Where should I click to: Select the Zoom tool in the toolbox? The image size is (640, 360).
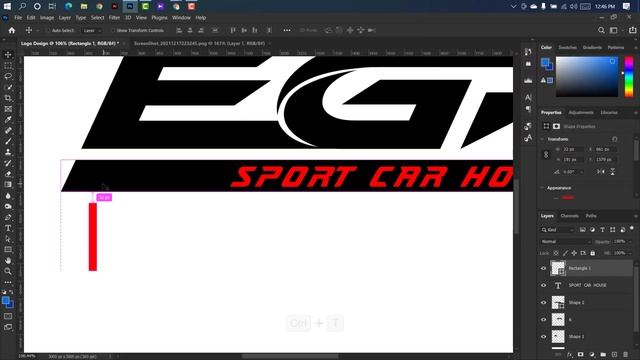click(x=8, y=271)
